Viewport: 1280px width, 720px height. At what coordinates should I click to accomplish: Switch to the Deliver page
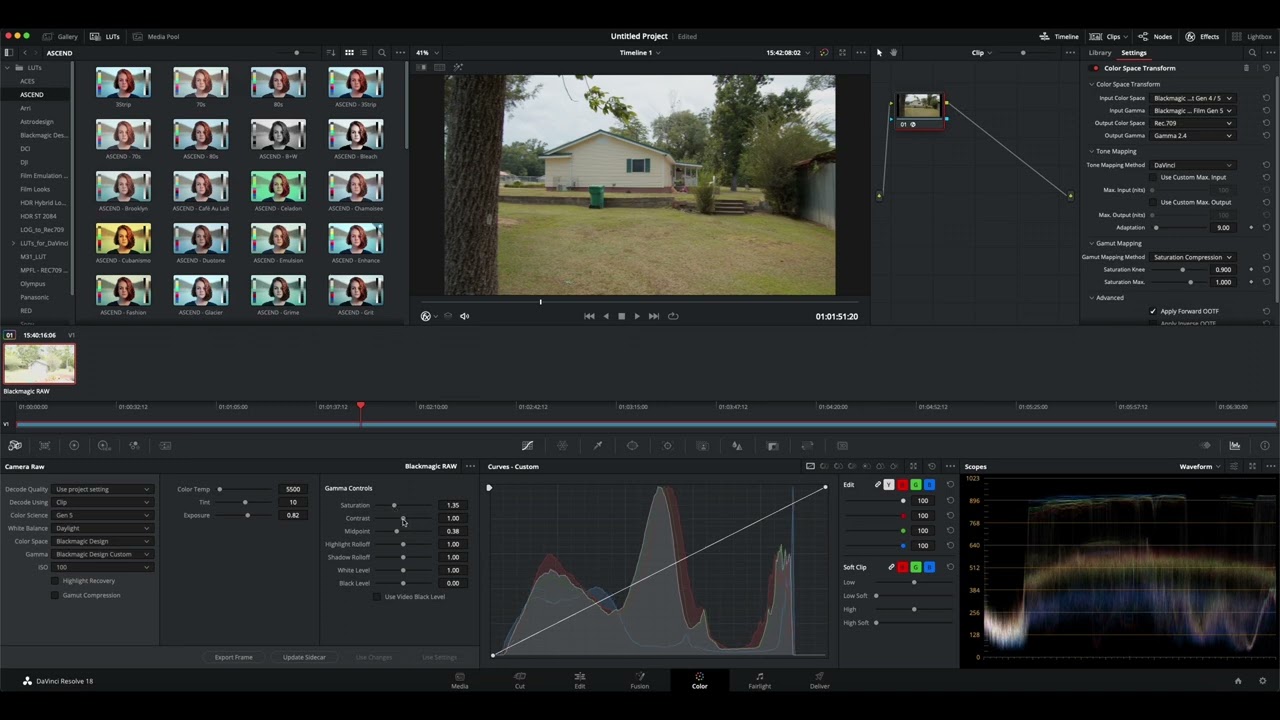pos(820,681)
